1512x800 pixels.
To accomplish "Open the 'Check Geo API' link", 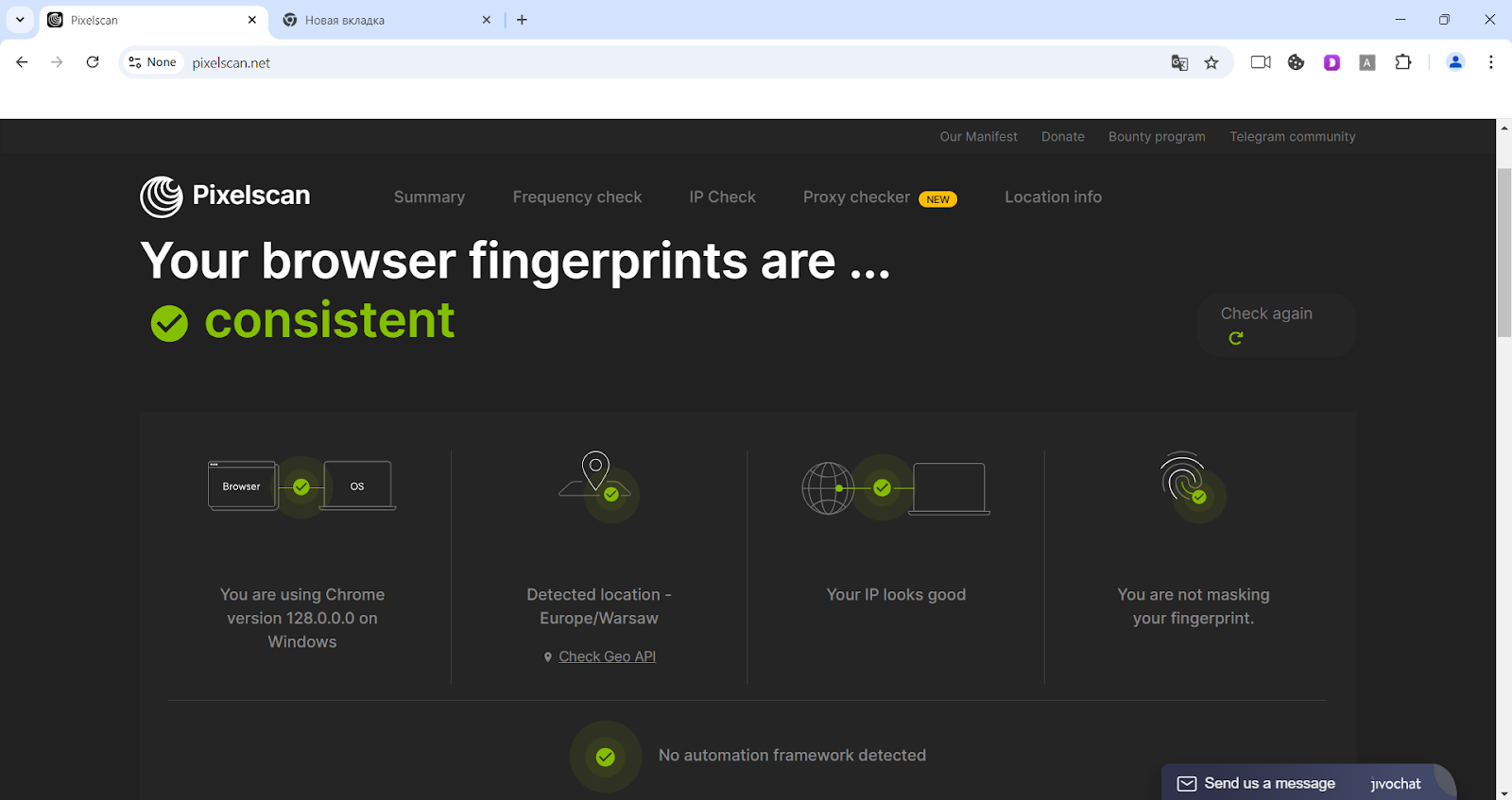I will (x=607, y=656).
